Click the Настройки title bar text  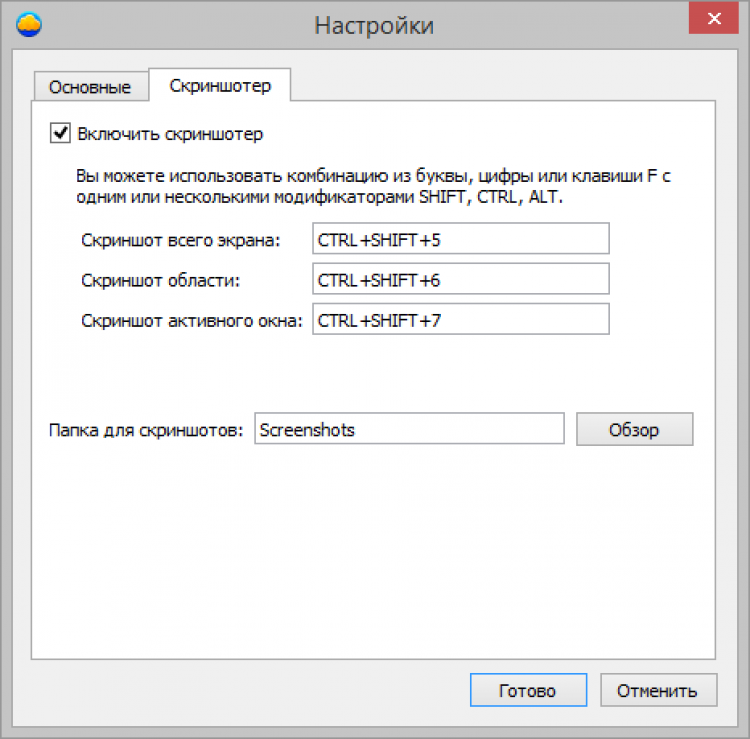(x=374, y=25)
